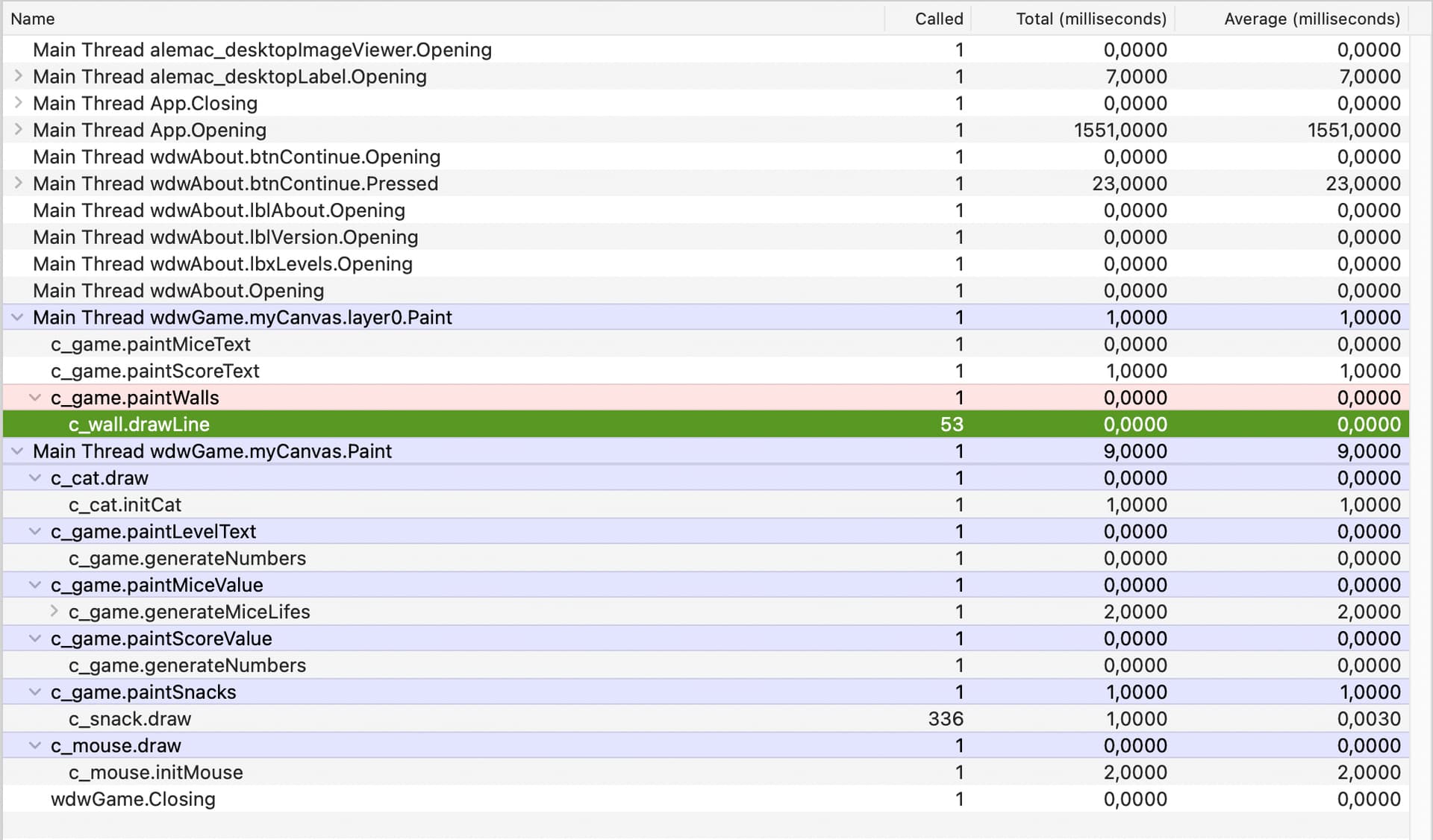This screenshot has width=1433, height=840.
Task: Collapse wdwGame.myCanvas.layer0.Paint node
Action: 17,317
